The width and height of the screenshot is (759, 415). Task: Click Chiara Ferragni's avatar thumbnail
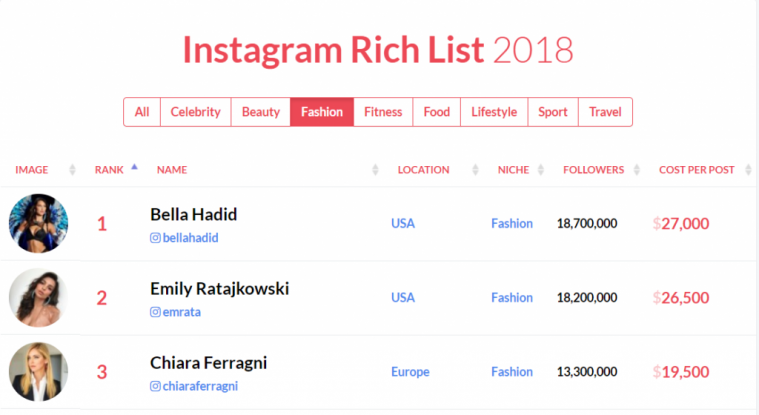[x=38, y=372]
